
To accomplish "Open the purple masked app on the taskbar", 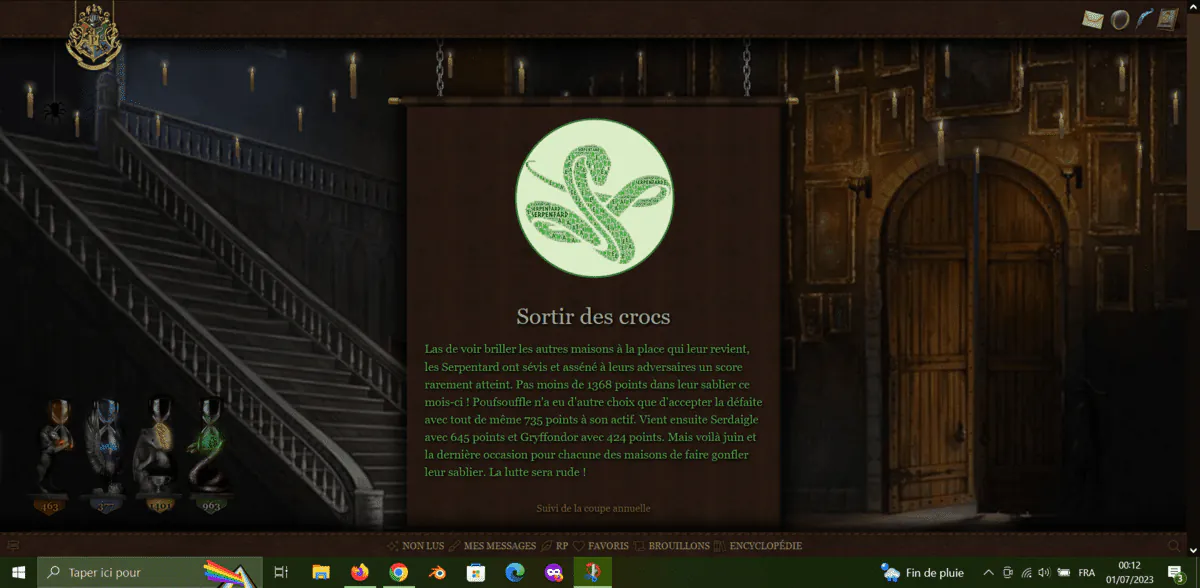I will [553, 572].
